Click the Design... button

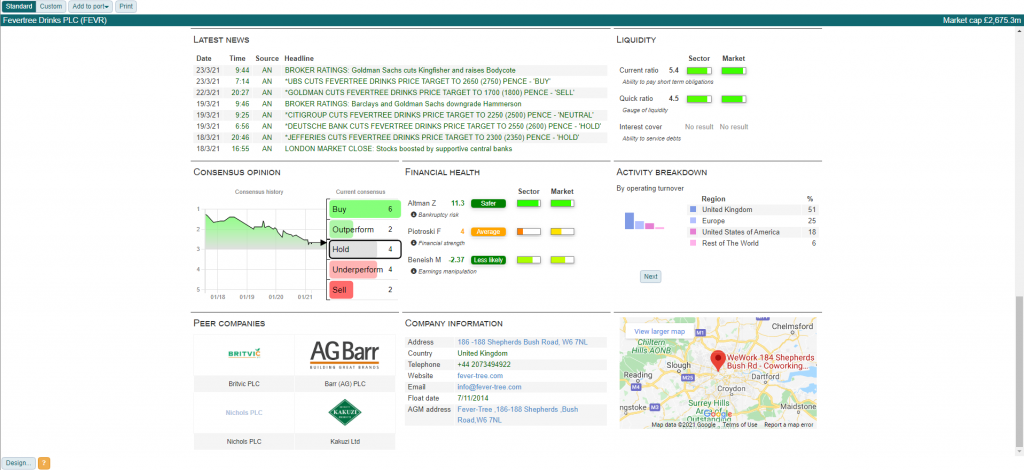pos(18,463)
